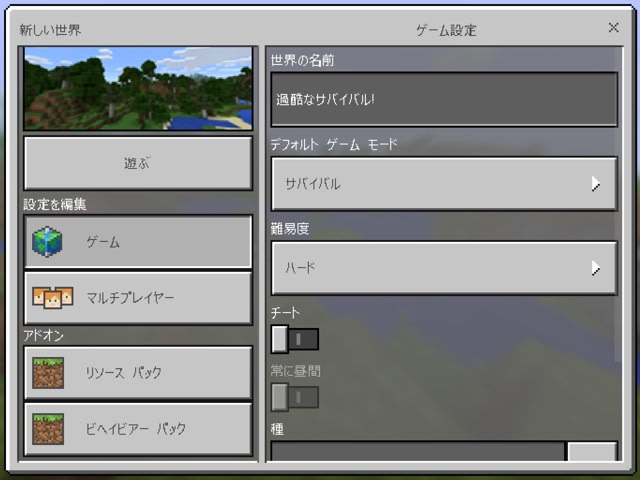This screenshot has width=640, height=480.
Task: Close the world settings dialog with X
Action: 613,28
